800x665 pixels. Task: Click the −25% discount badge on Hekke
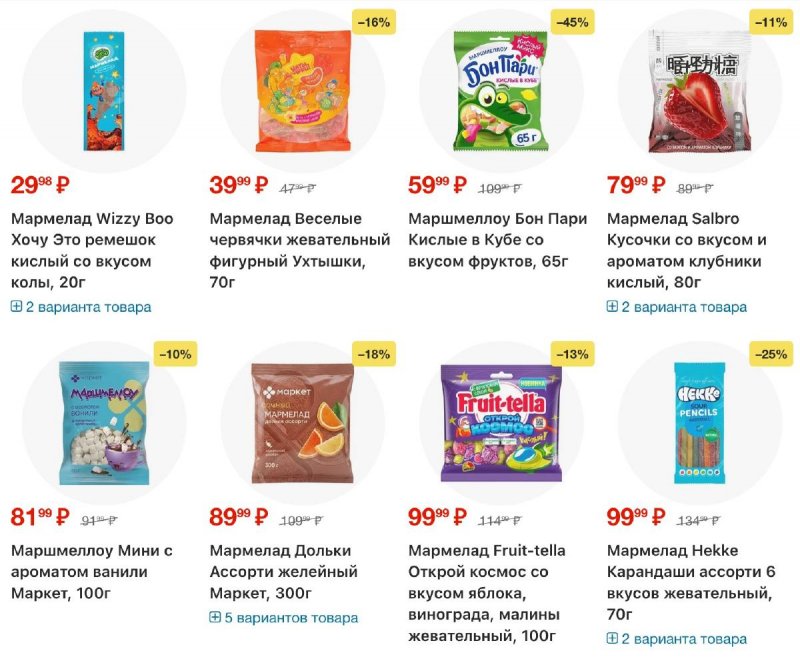tap(771, 354)
